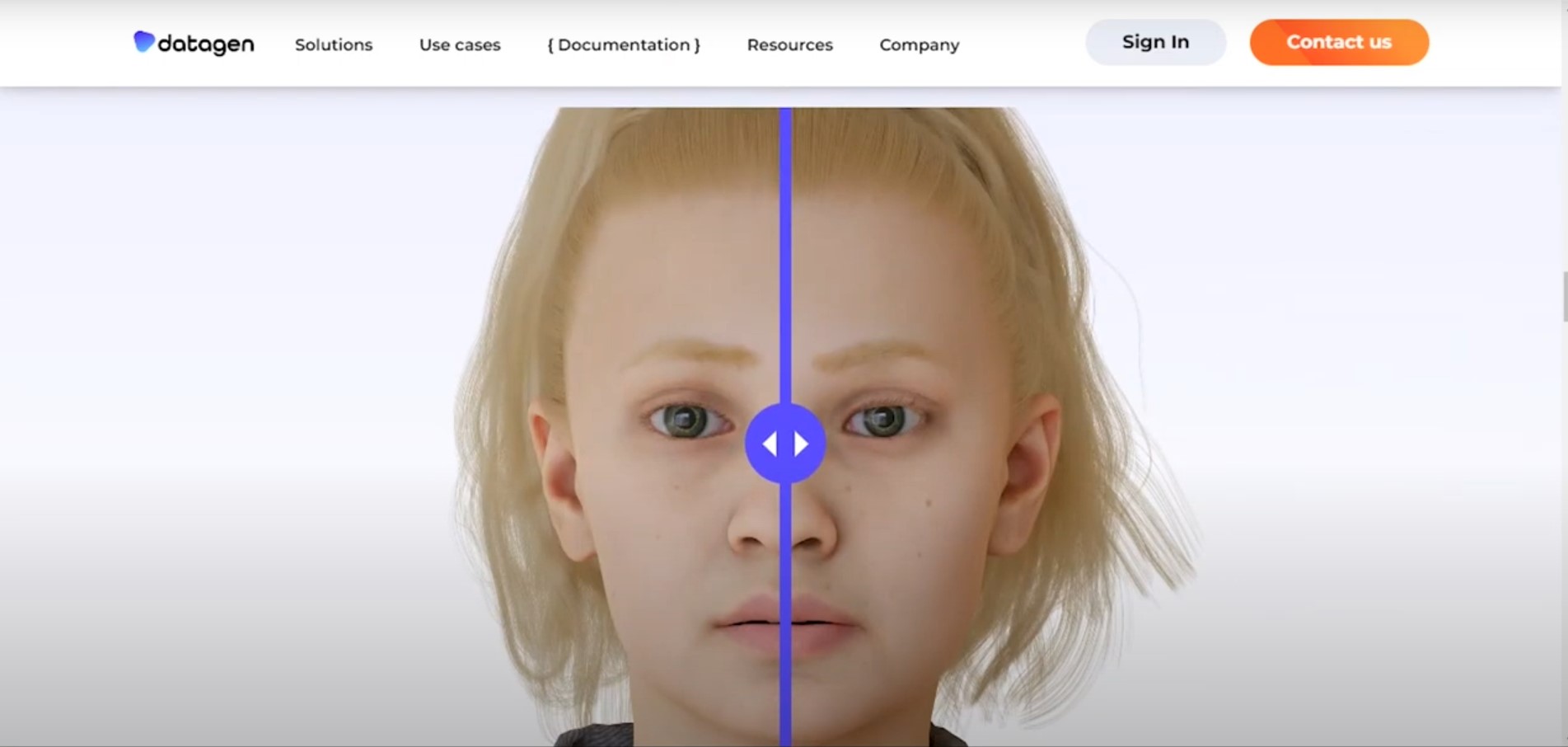
Task: Open the Solutions menu
Action: click(x=334, y=45)
